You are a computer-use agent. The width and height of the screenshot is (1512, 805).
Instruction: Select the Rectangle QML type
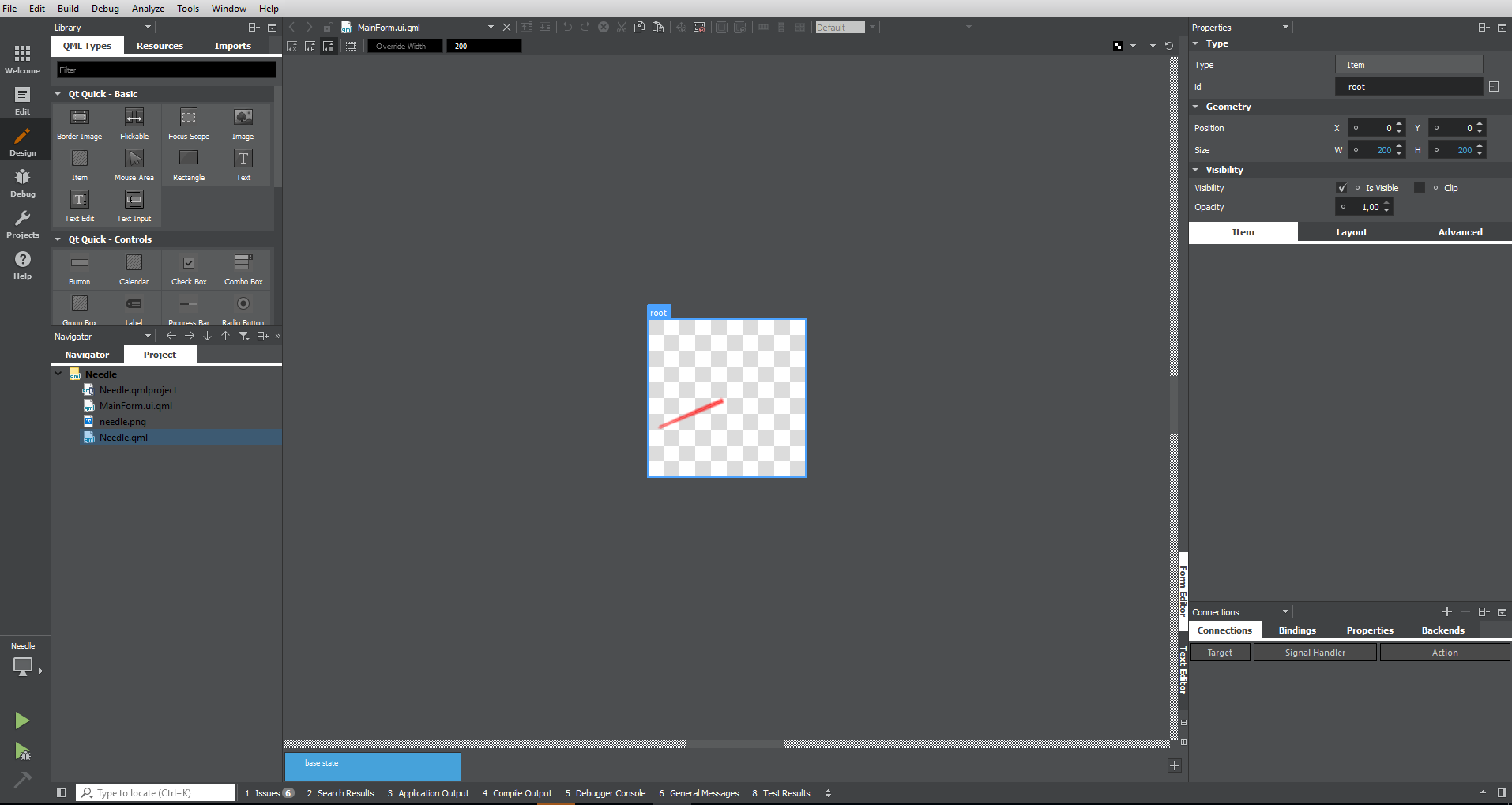189,164
